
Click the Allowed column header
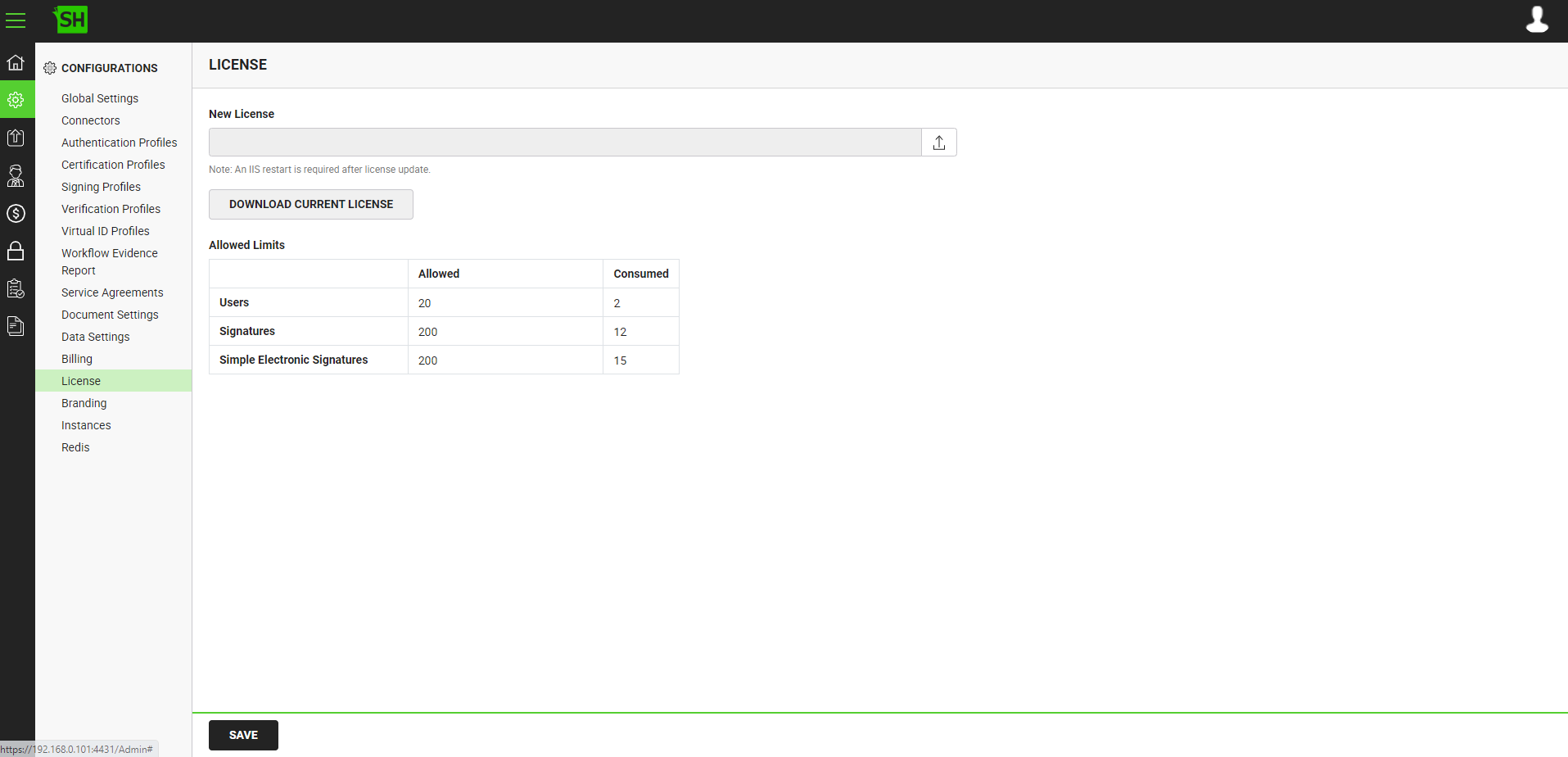click(439, 274)
